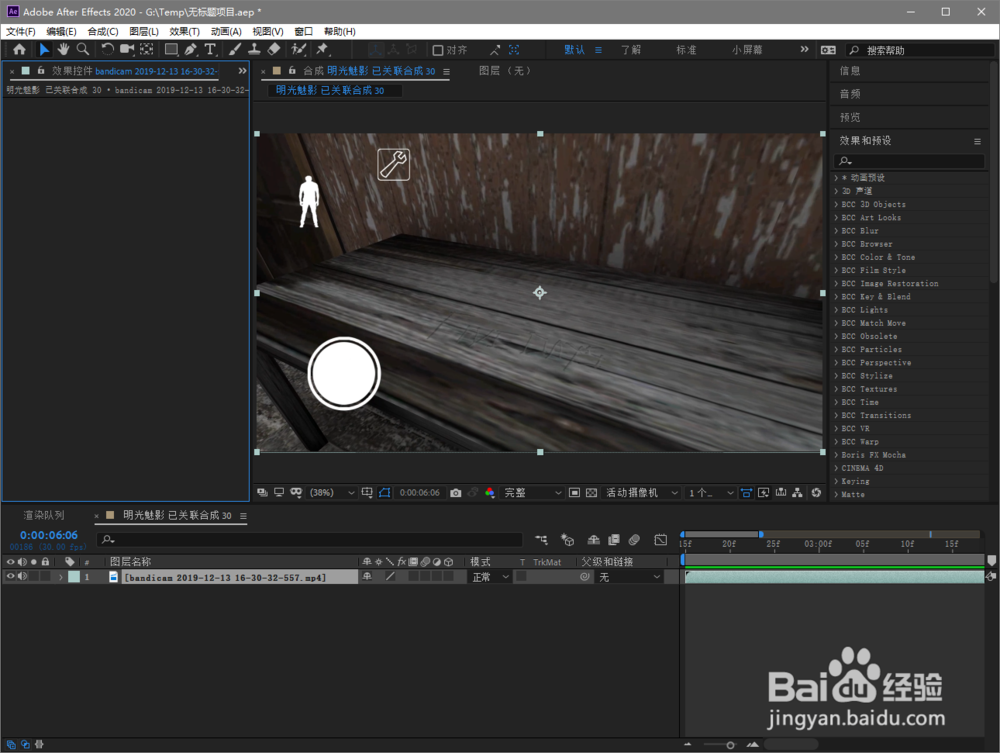Select the Puppet Pin tool
The width and height of the screenshot is (1000, 753).
coord(322,49)
